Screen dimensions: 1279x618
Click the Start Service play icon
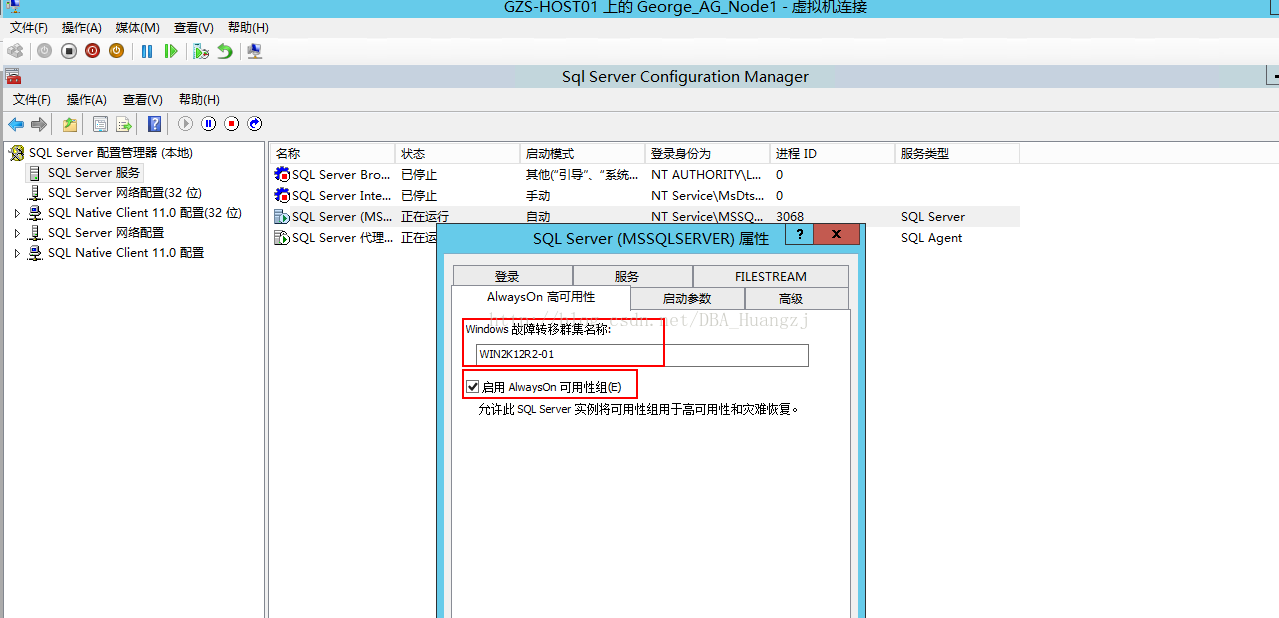(186, 124)
